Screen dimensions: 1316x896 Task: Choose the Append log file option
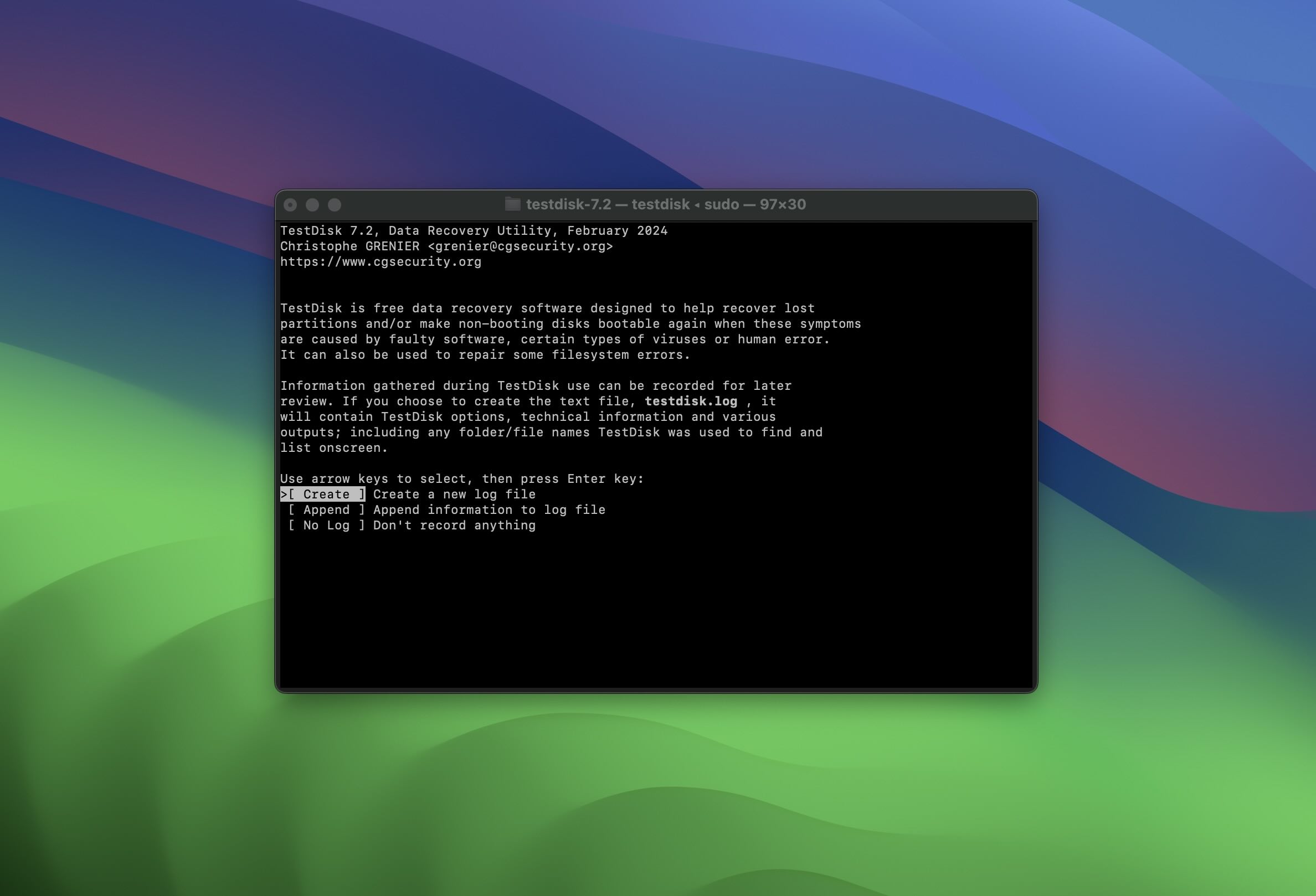(326, 510)
